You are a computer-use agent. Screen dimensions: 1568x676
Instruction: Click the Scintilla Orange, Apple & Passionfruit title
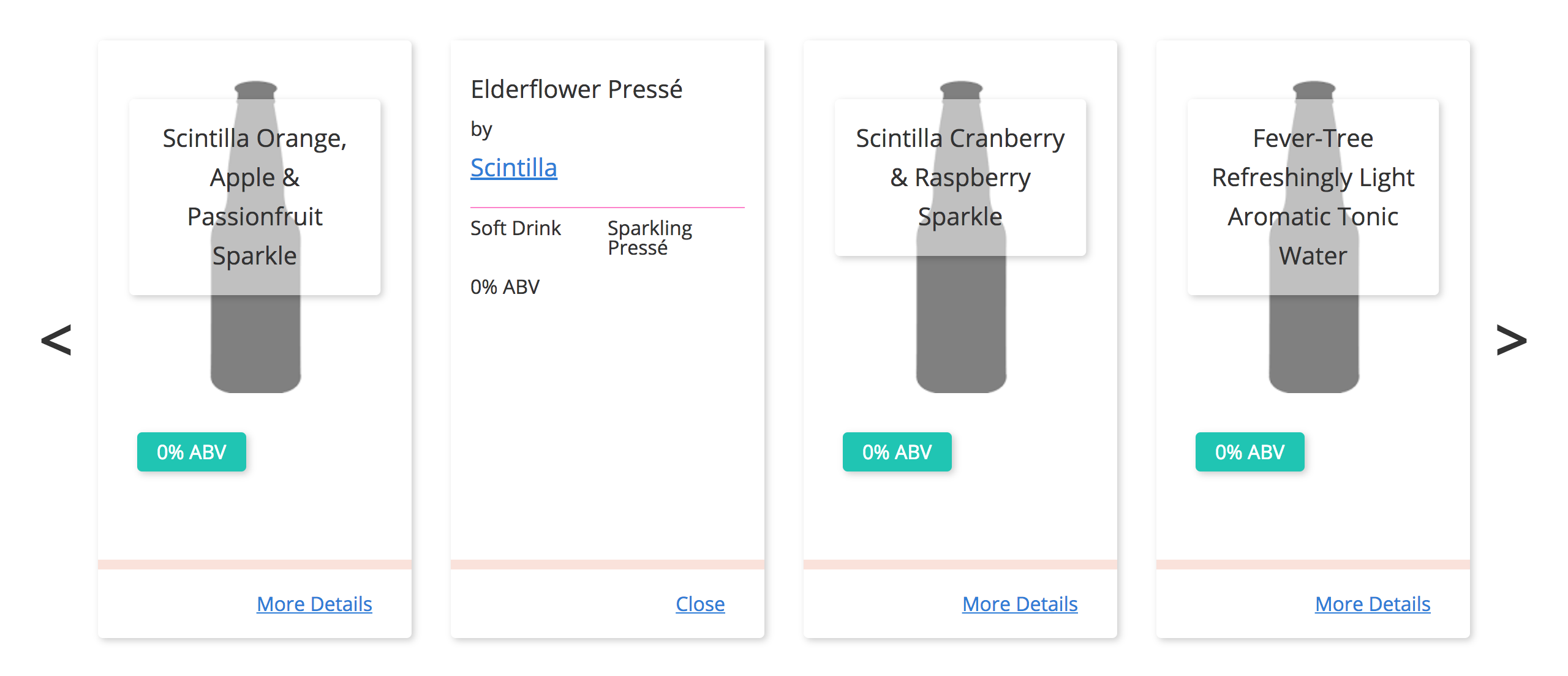(x=255, y=196)
